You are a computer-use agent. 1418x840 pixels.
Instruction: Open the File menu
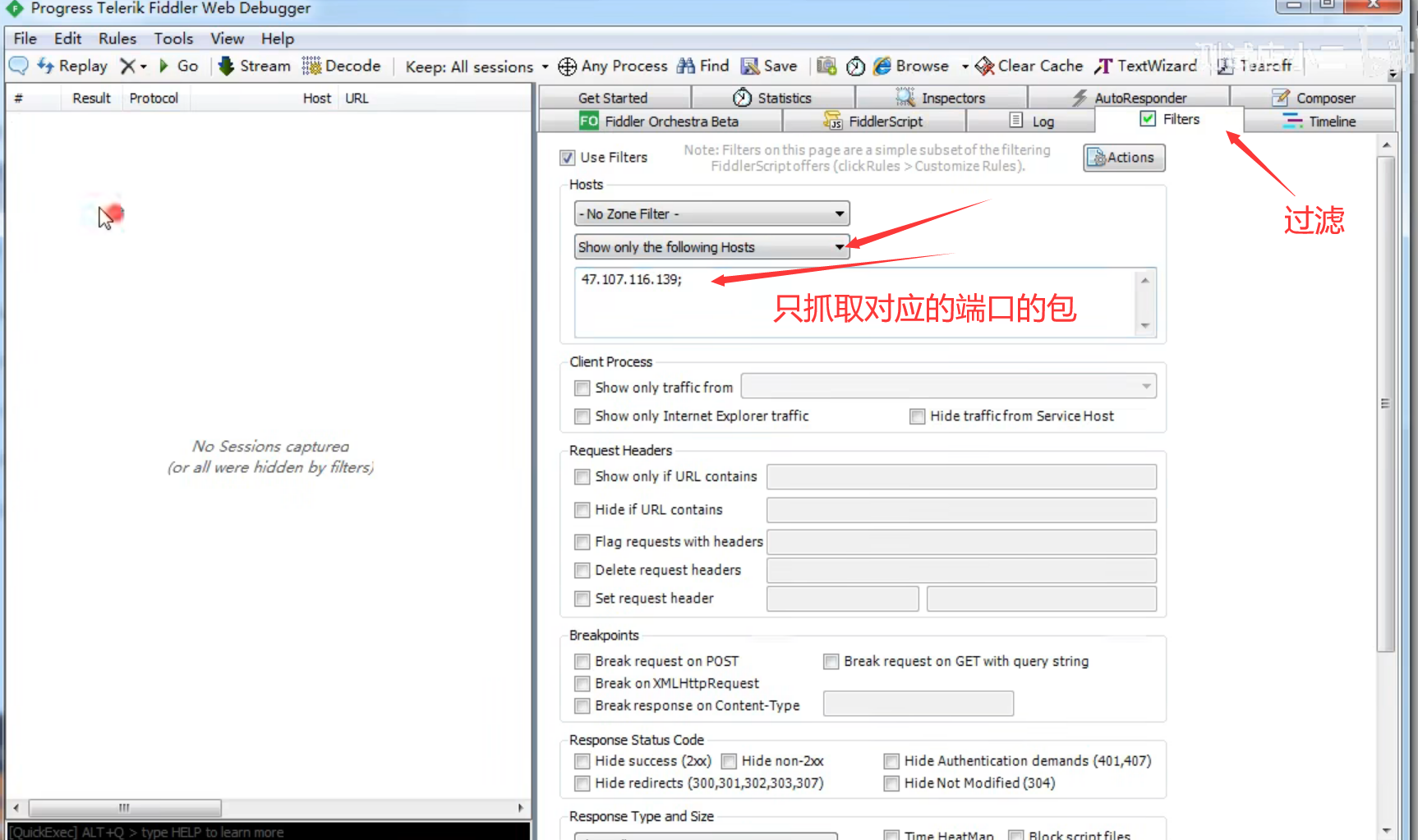pyautogui.click(x=25, y=39)
